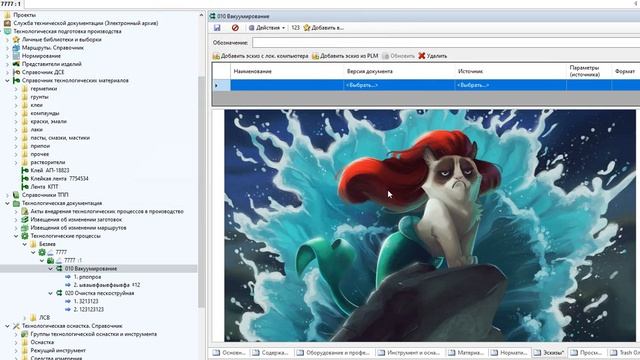The width and height of the screenshot is (640, 360).
Task: Select the Эскизы tab
Action: (x=549, y=352)
